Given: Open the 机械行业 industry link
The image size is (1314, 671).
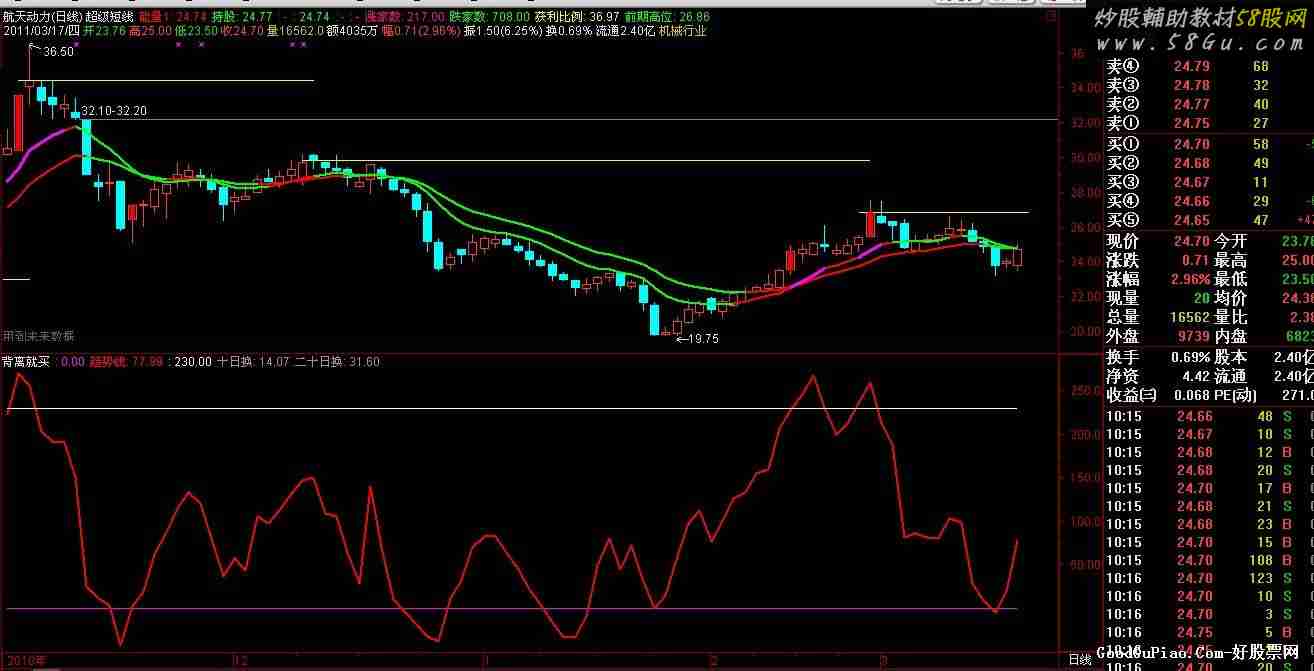Looking at the screenshot, I should click(682, 31).
